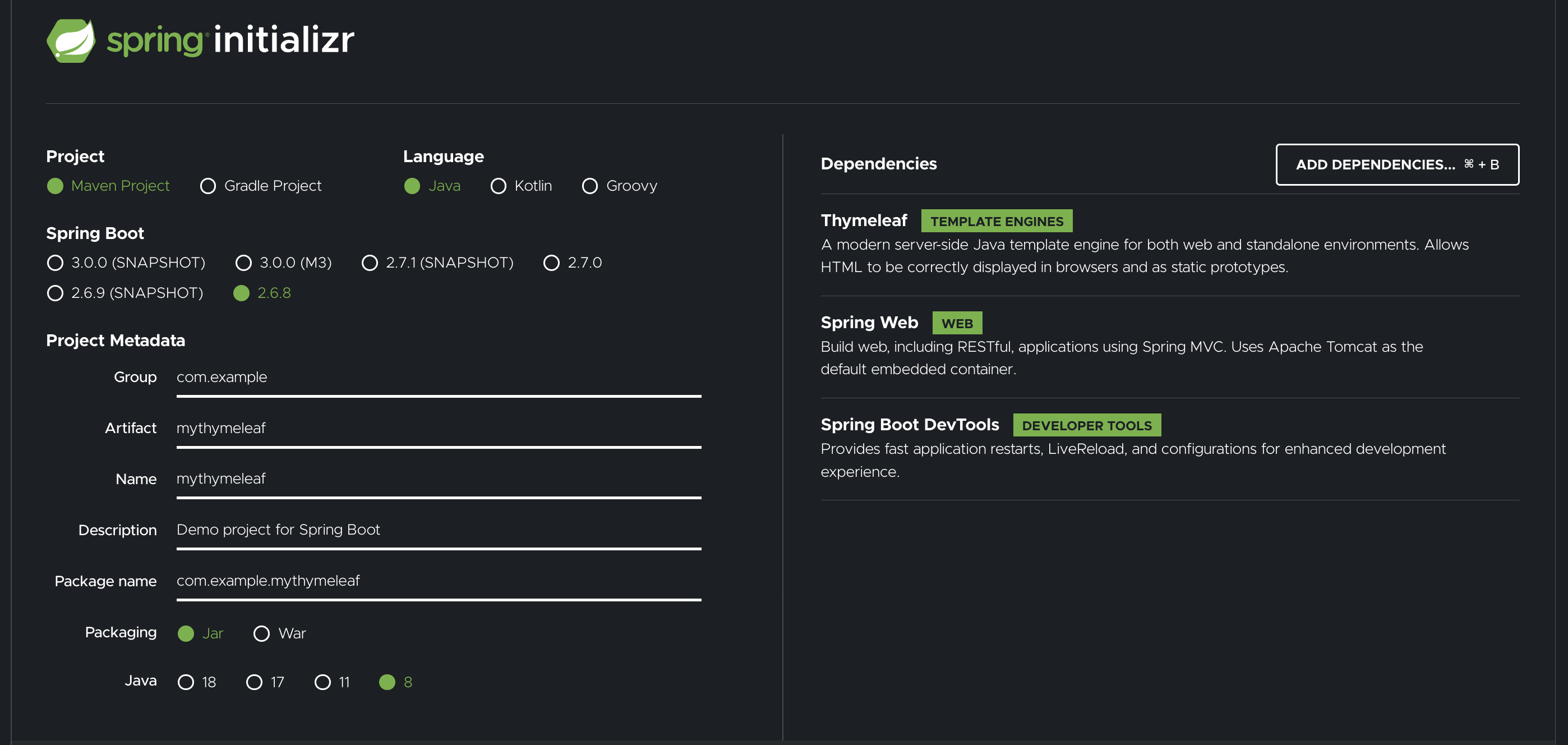
Task: Choose Spring Boot 2.7.1 (SNAPSHOT)
Action: click(370, 263)
